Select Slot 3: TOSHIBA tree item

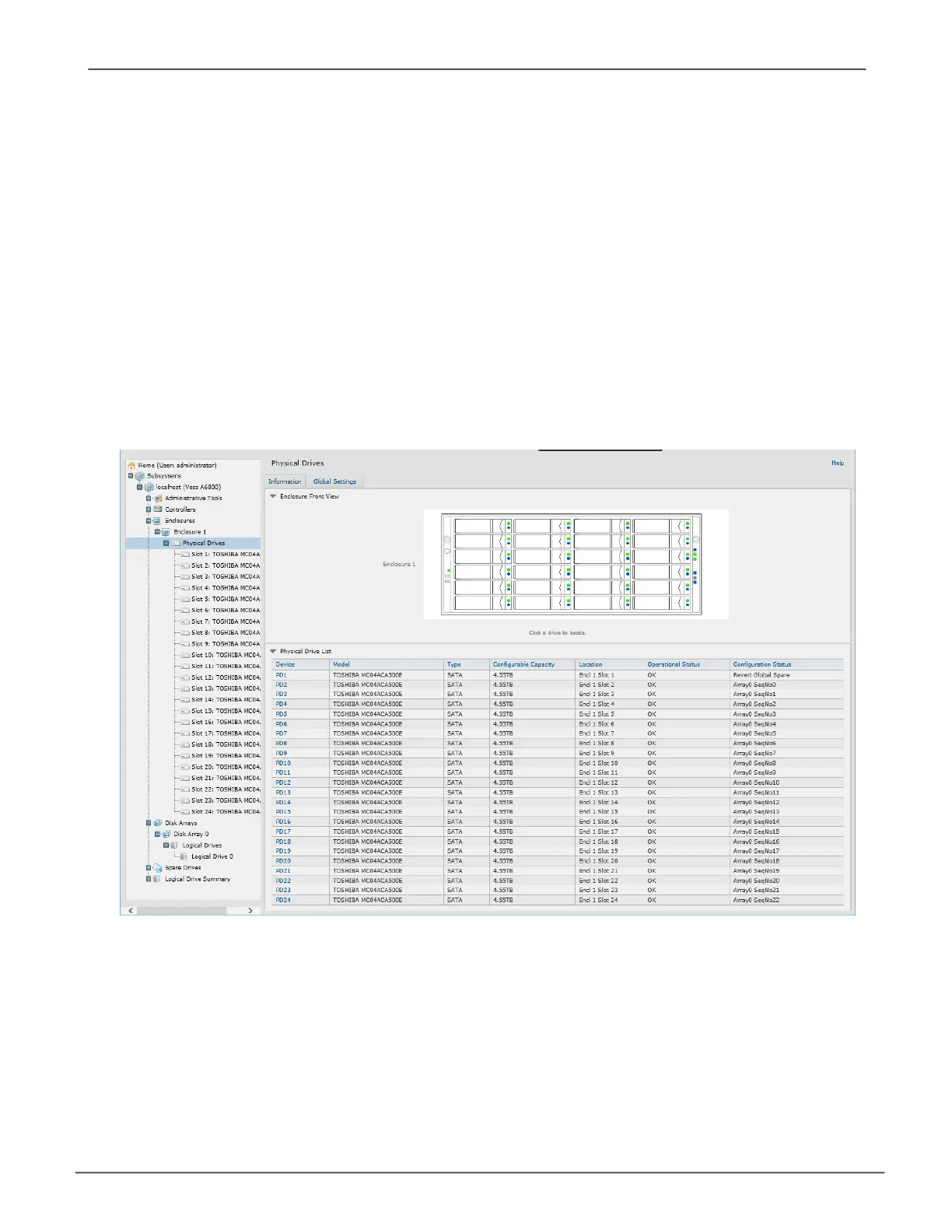pyautogui.click(x=226, y=577)
